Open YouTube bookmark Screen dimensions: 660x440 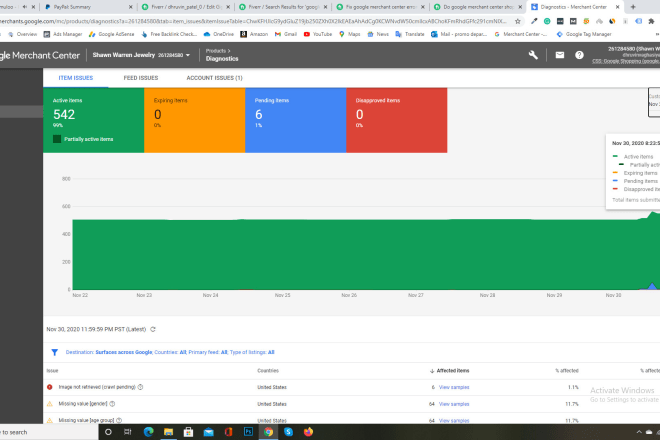318,34
